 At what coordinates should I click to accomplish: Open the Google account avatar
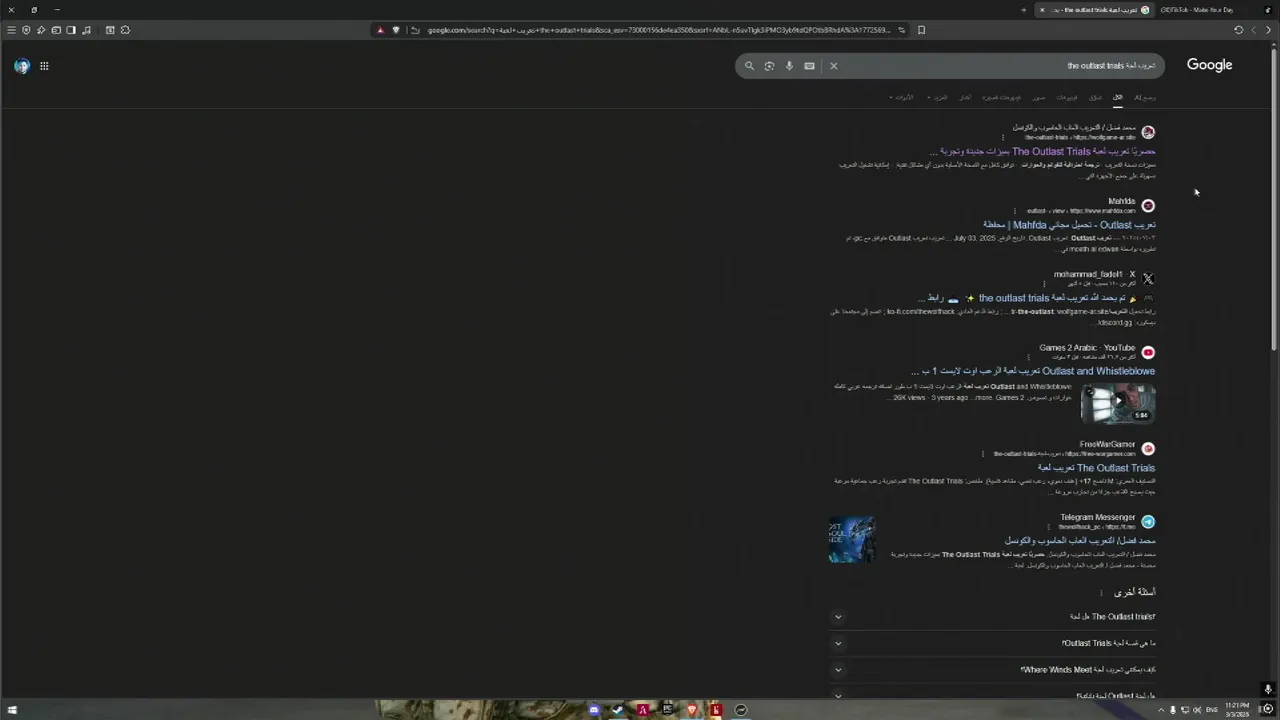pyautogui.click(x=22, y=66)
